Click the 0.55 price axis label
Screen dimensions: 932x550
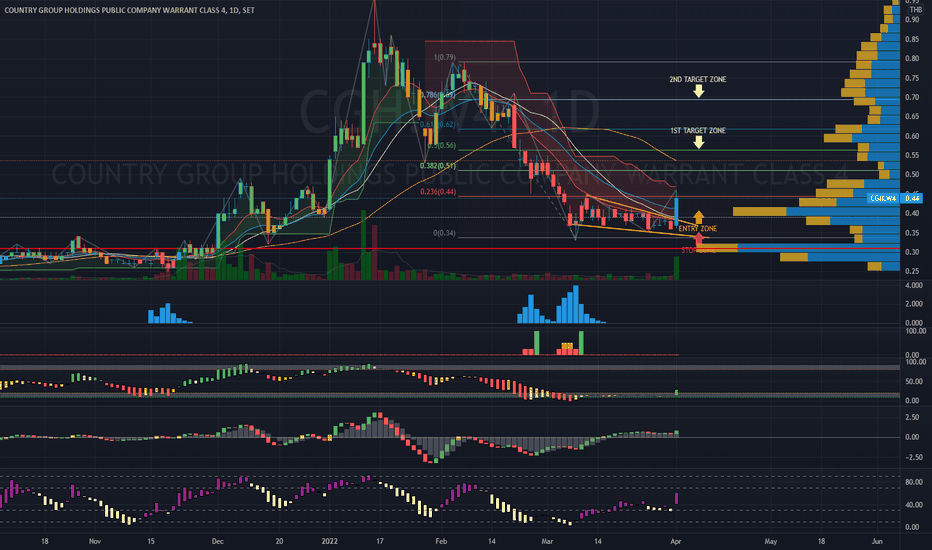912,155
